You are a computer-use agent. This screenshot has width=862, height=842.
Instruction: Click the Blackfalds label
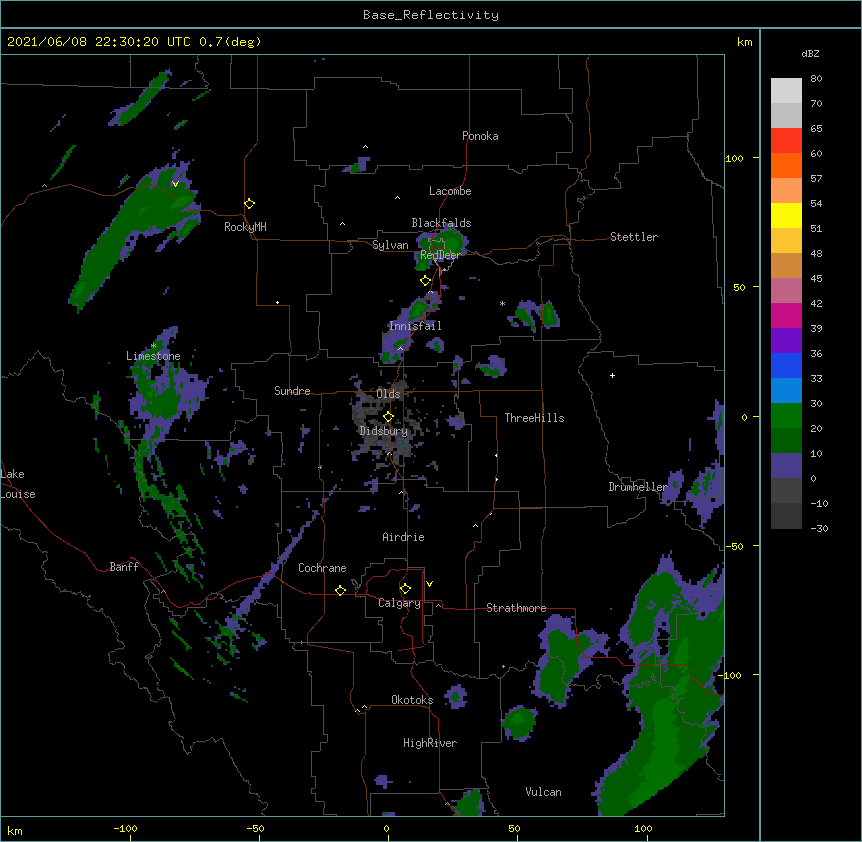[x=441, y=223]
